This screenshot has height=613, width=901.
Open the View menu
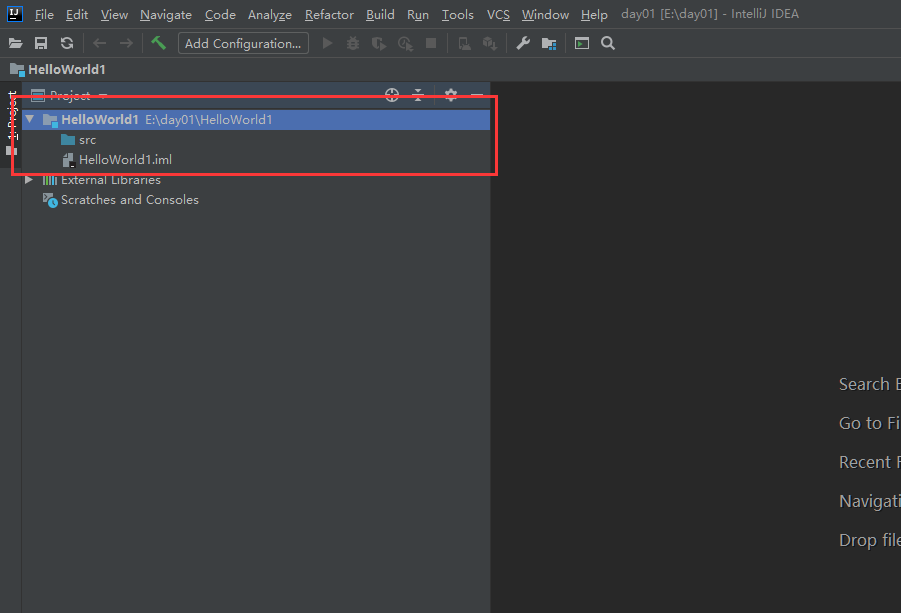(x=114, y=14)
